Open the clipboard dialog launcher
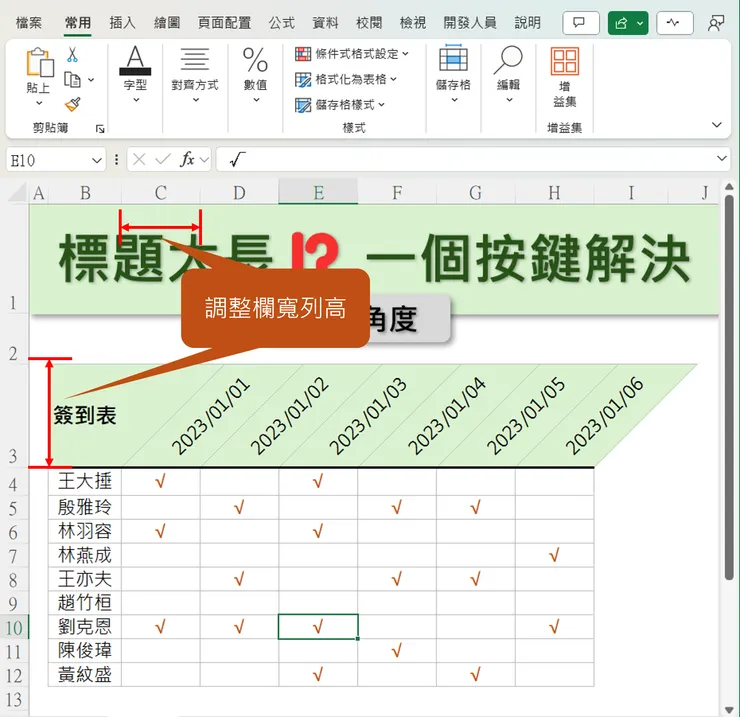Viewport: 740px width, 717px height. [x=100, y=128]
